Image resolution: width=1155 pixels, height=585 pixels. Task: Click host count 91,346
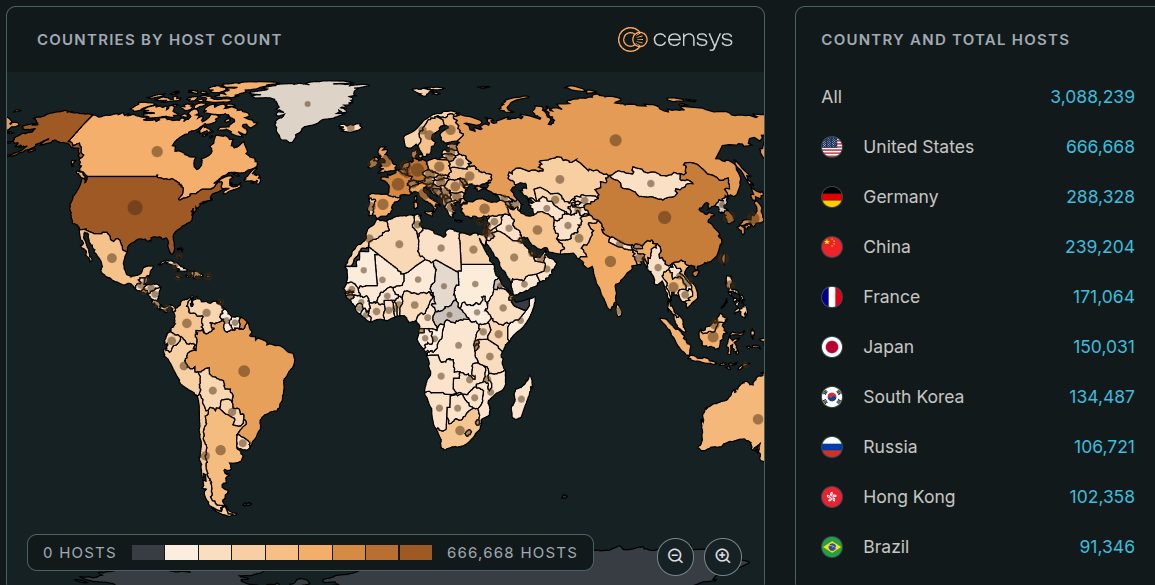point(1107,547)
